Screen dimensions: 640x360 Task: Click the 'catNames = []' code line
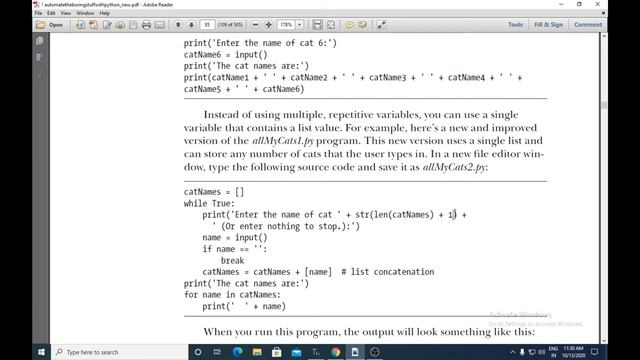(214, 192)
